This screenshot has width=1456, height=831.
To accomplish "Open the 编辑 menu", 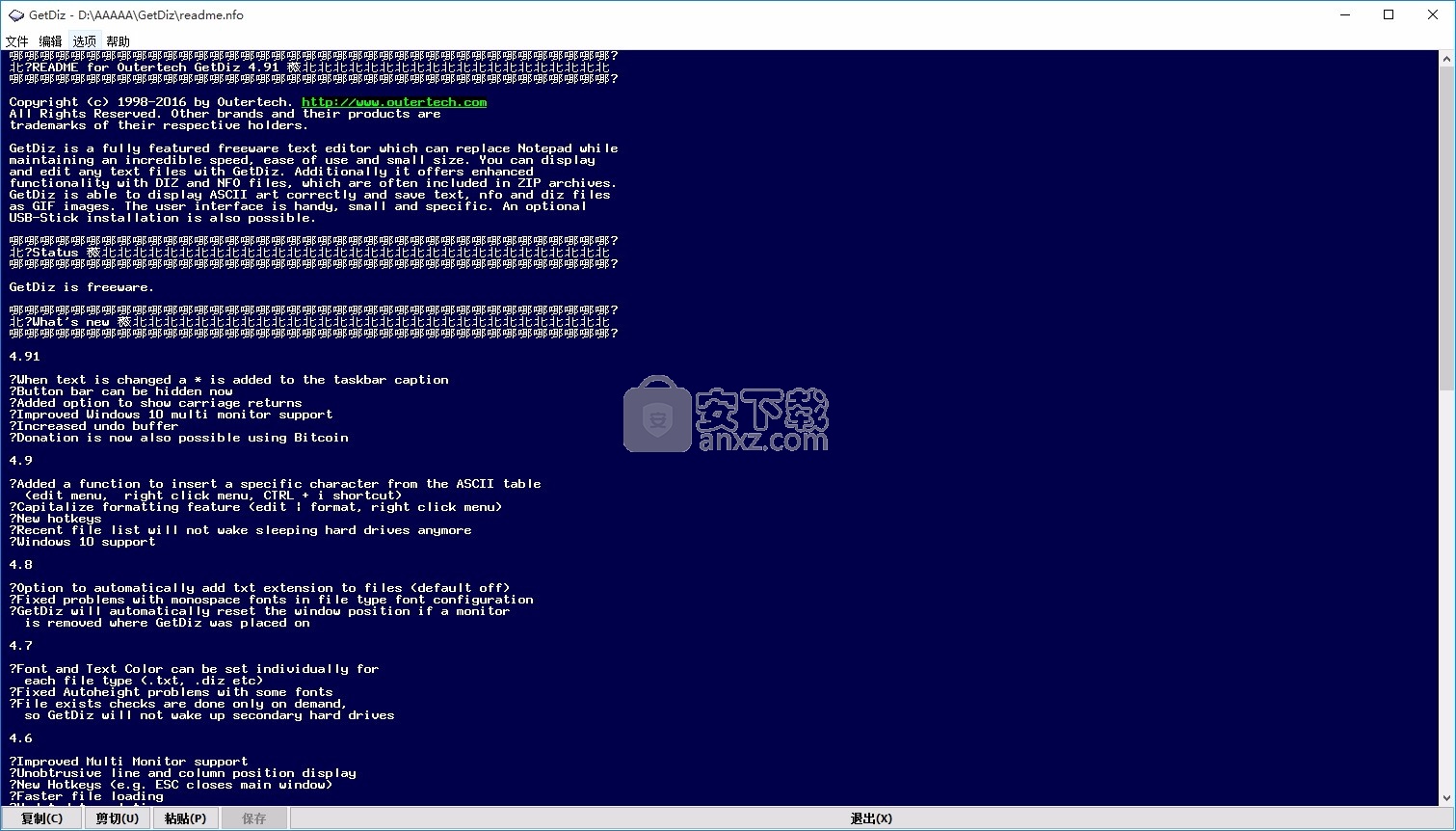I will 50,41.
